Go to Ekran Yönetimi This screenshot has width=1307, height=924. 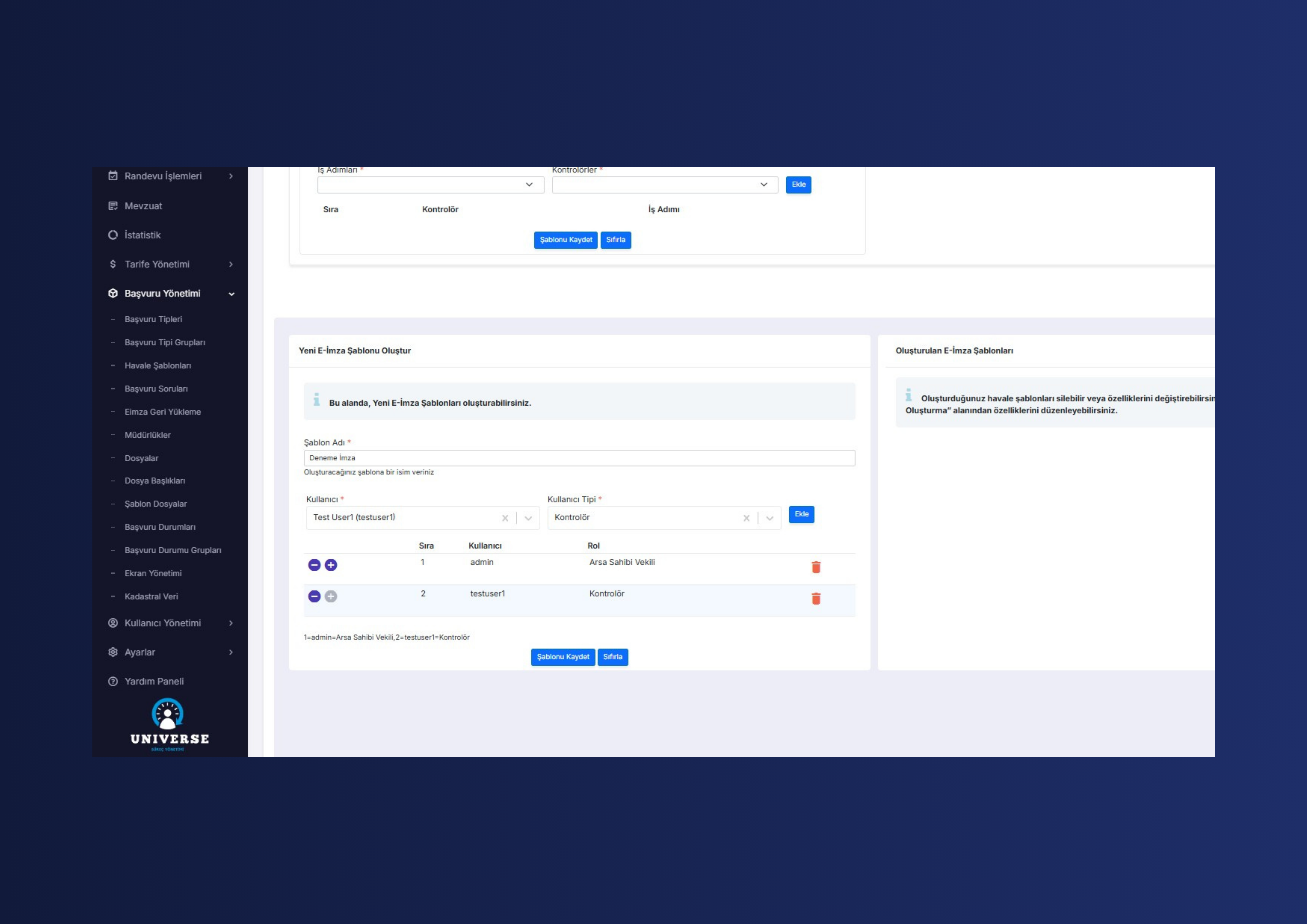point(153,573)
